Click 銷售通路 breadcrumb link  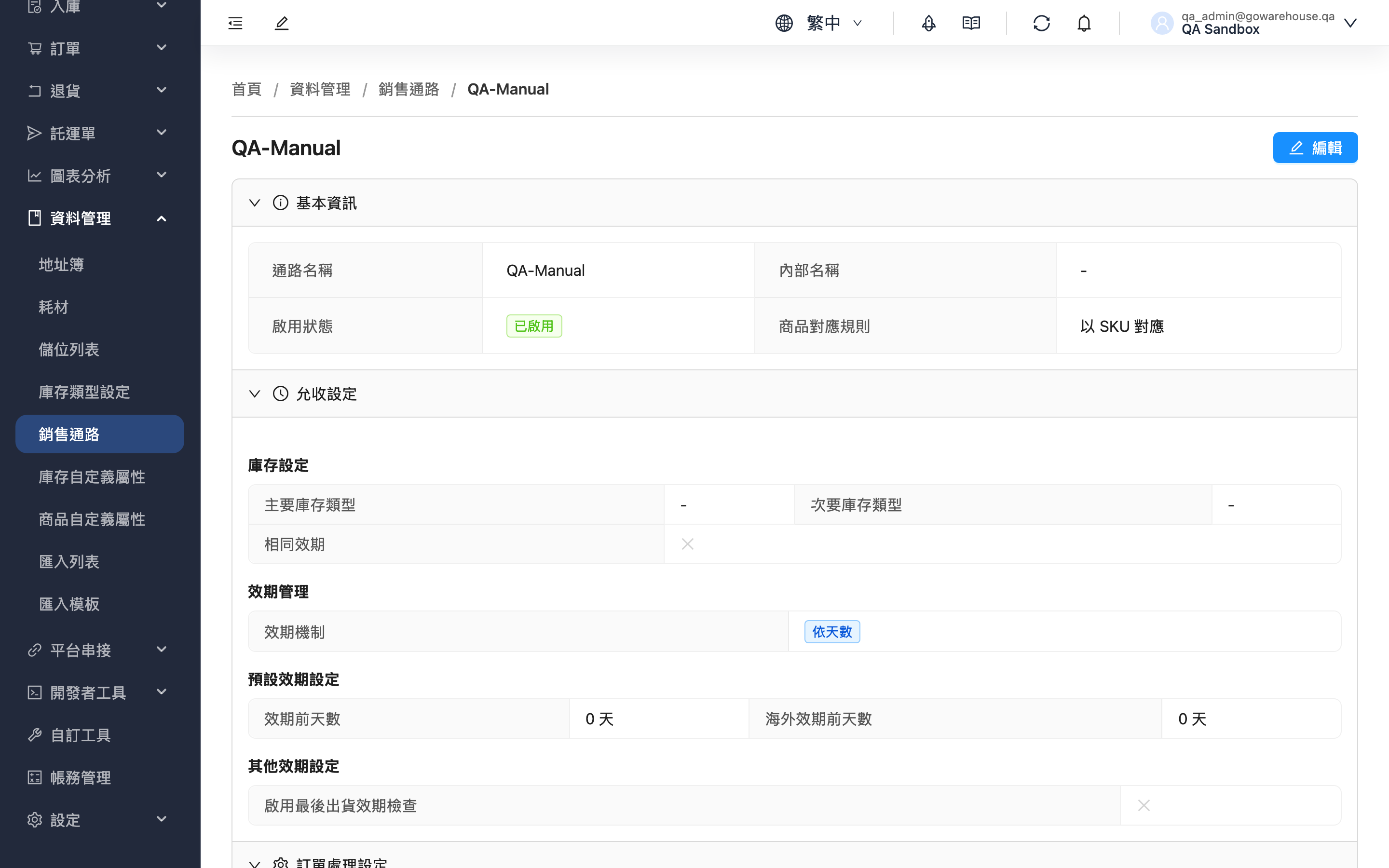tap(409, 89)
